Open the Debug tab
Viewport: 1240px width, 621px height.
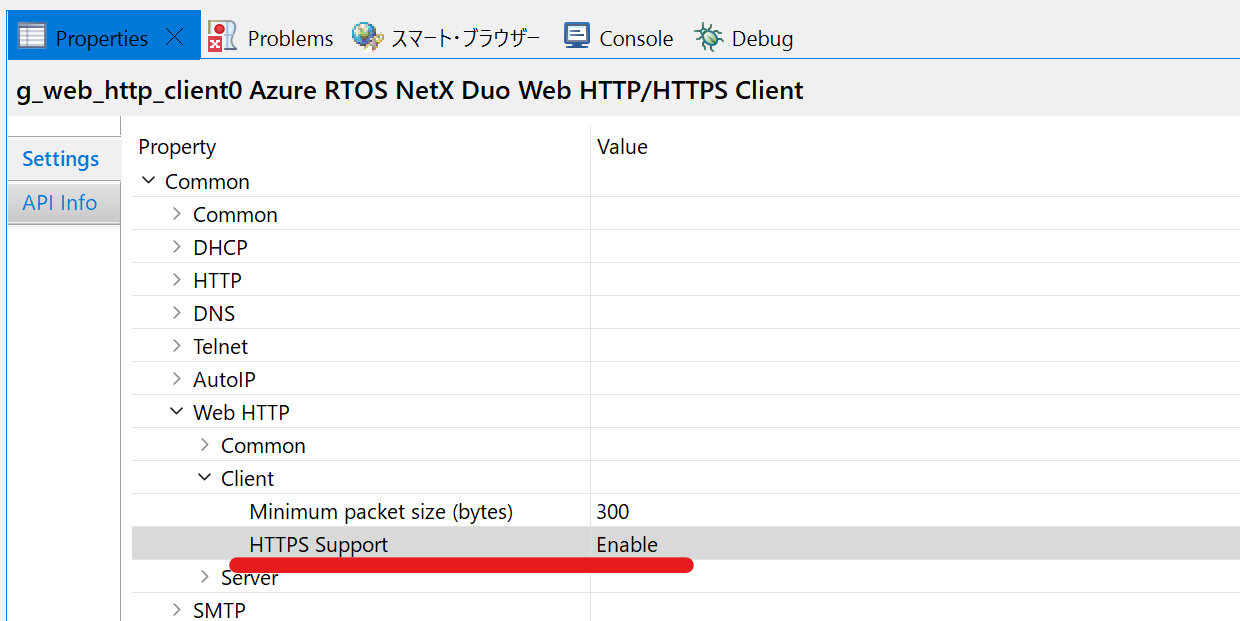click(762, 38)
